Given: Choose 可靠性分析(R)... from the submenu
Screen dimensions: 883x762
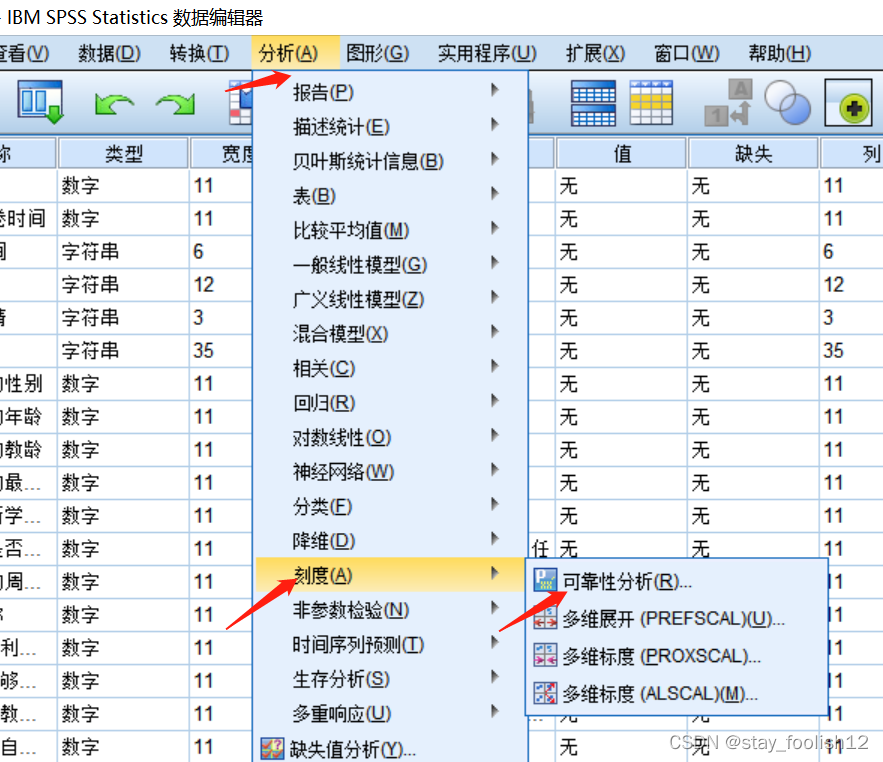Looking at the screenshot, I should click(x=677, y=581).
